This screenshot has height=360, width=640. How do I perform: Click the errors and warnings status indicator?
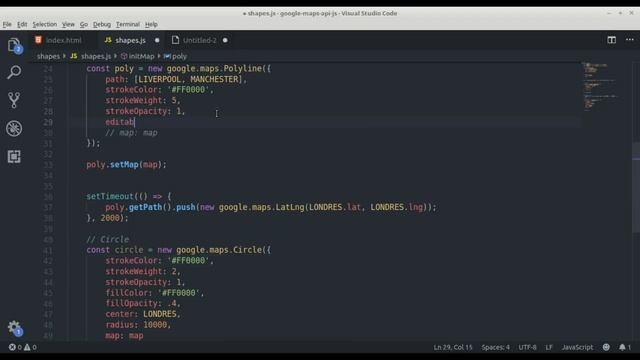coord(23,347)
